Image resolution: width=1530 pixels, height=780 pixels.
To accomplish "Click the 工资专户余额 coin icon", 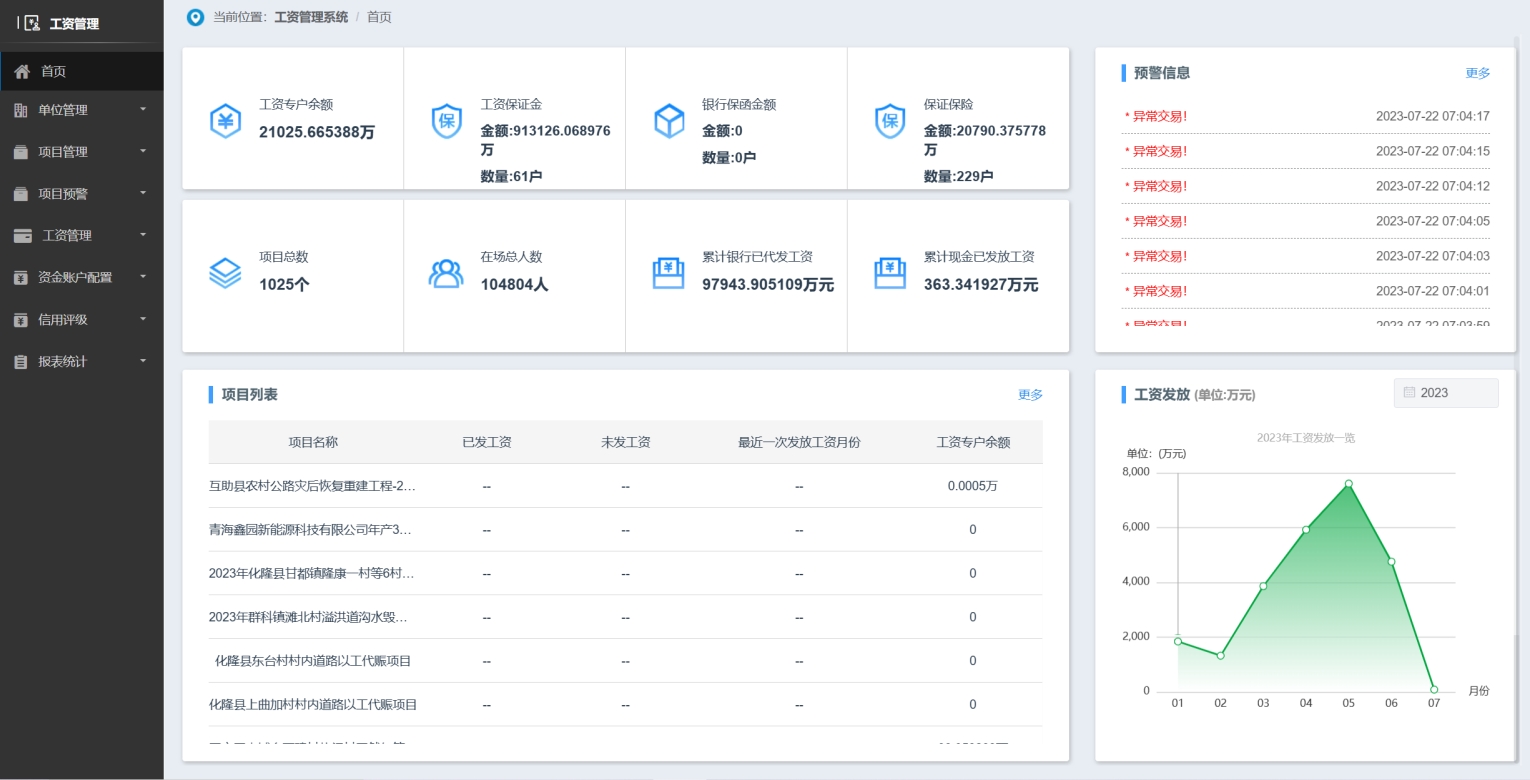I will [x=226, y=121].
